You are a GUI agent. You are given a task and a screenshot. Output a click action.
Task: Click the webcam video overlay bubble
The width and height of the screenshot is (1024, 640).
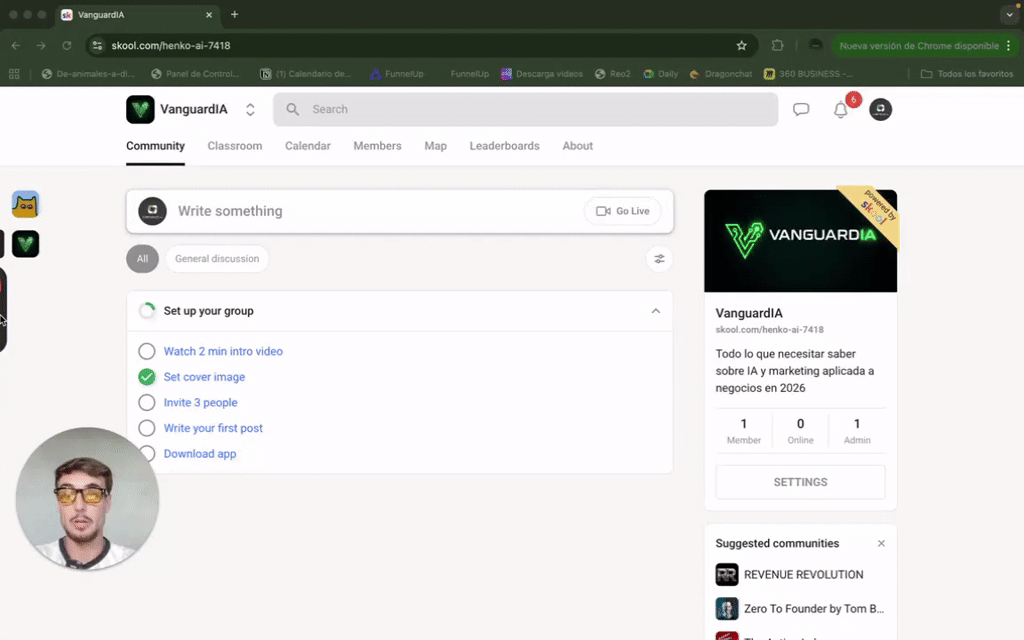click(x=88, y=499)
